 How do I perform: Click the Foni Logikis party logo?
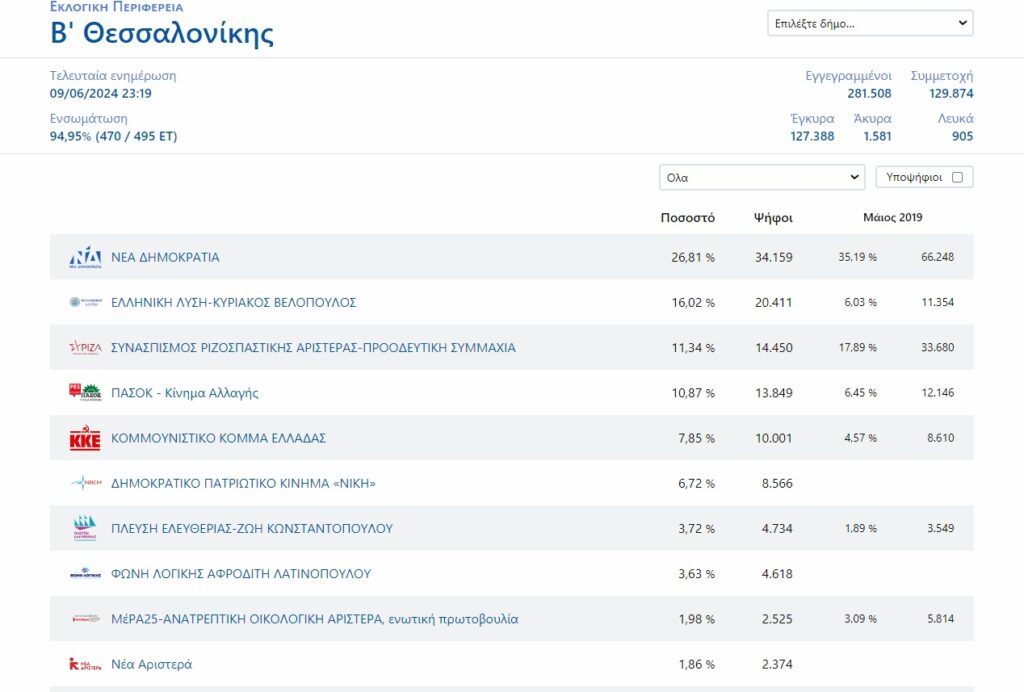86,574
